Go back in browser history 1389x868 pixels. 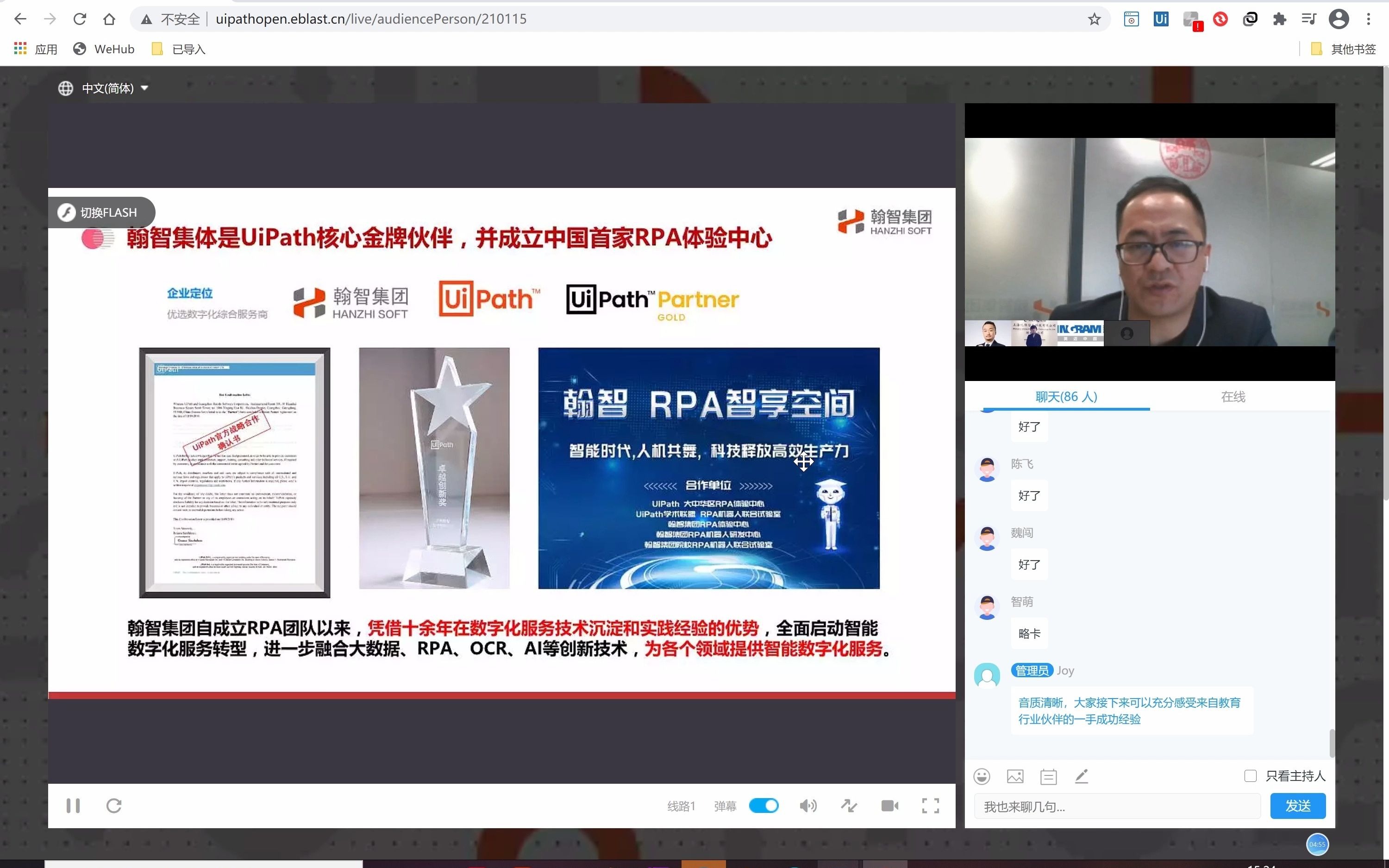(x=20, y=19)
